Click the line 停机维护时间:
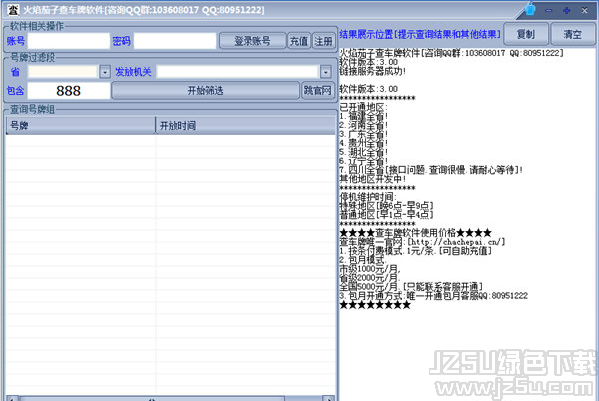599x401 pixels. (368, 197)
